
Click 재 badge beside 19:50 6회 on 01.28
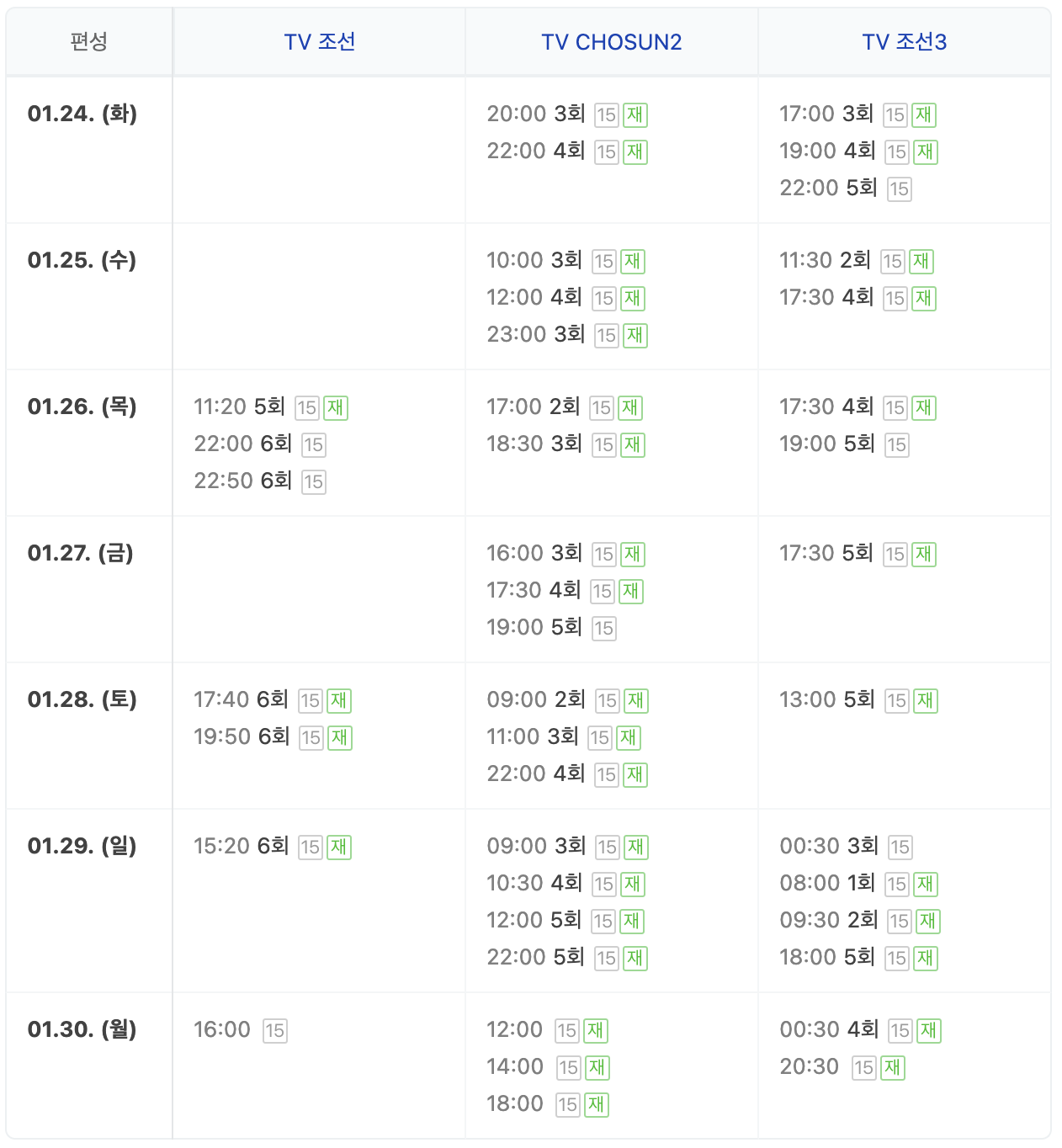click(339, 738)
